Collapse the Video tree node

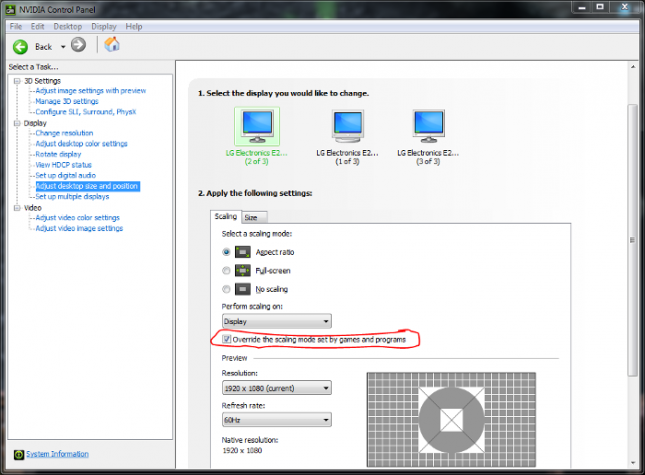point(17,208)
